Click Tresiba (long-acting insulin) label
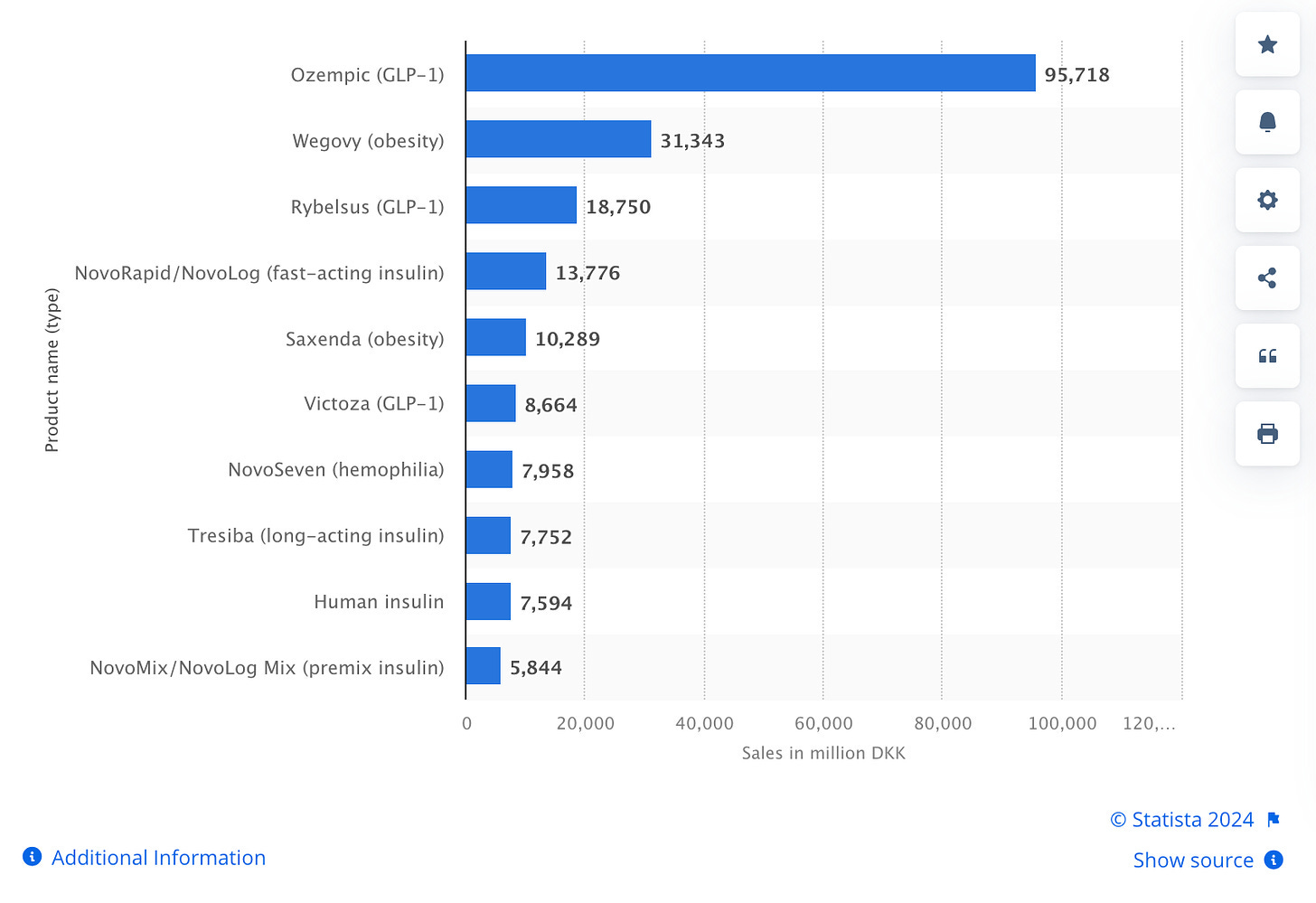Screen dimensions: 1316x903 [x=316, y=536]
